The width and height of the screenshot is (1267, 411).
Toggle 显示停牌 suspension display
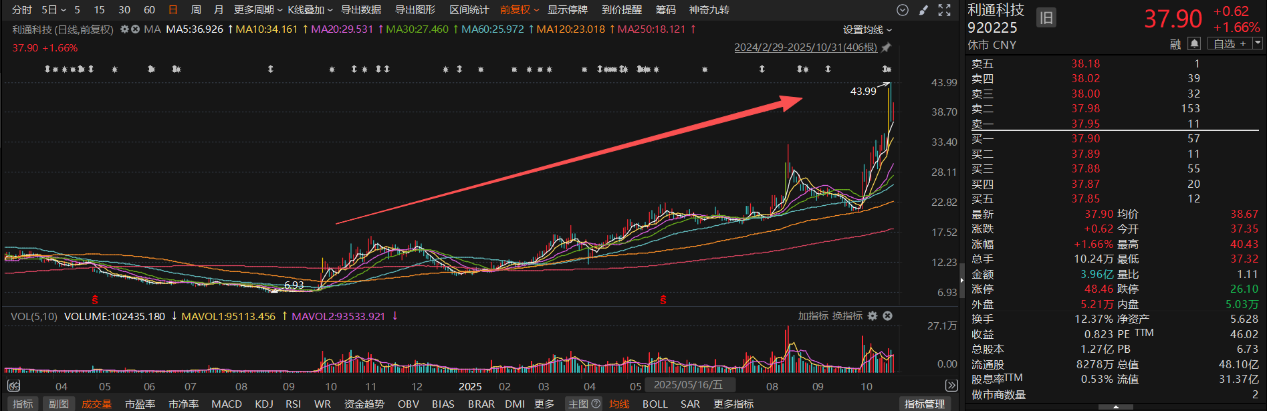point(566,9)
